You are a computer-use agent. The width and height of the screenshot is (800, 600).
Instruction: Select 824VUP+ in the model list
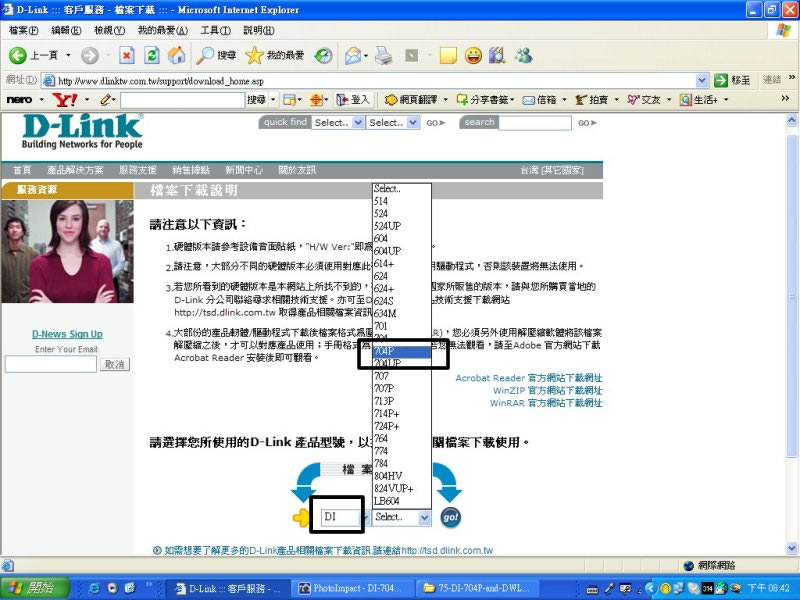coord(402,488)
